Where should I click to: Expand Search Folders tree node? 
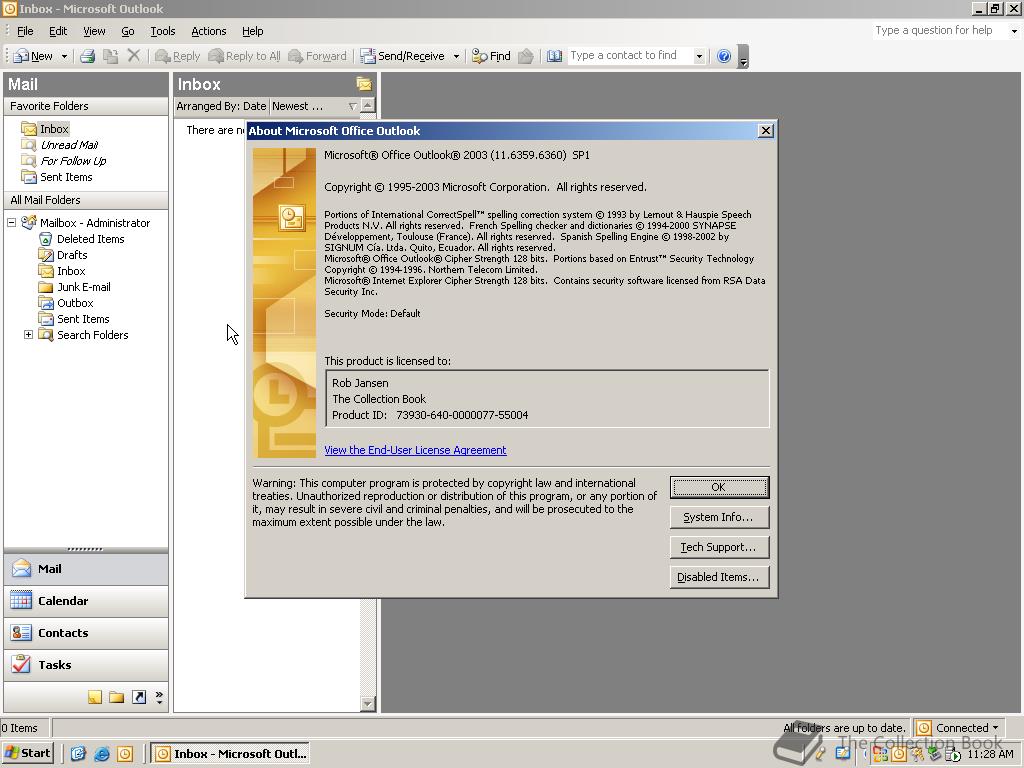pos(28,334)
